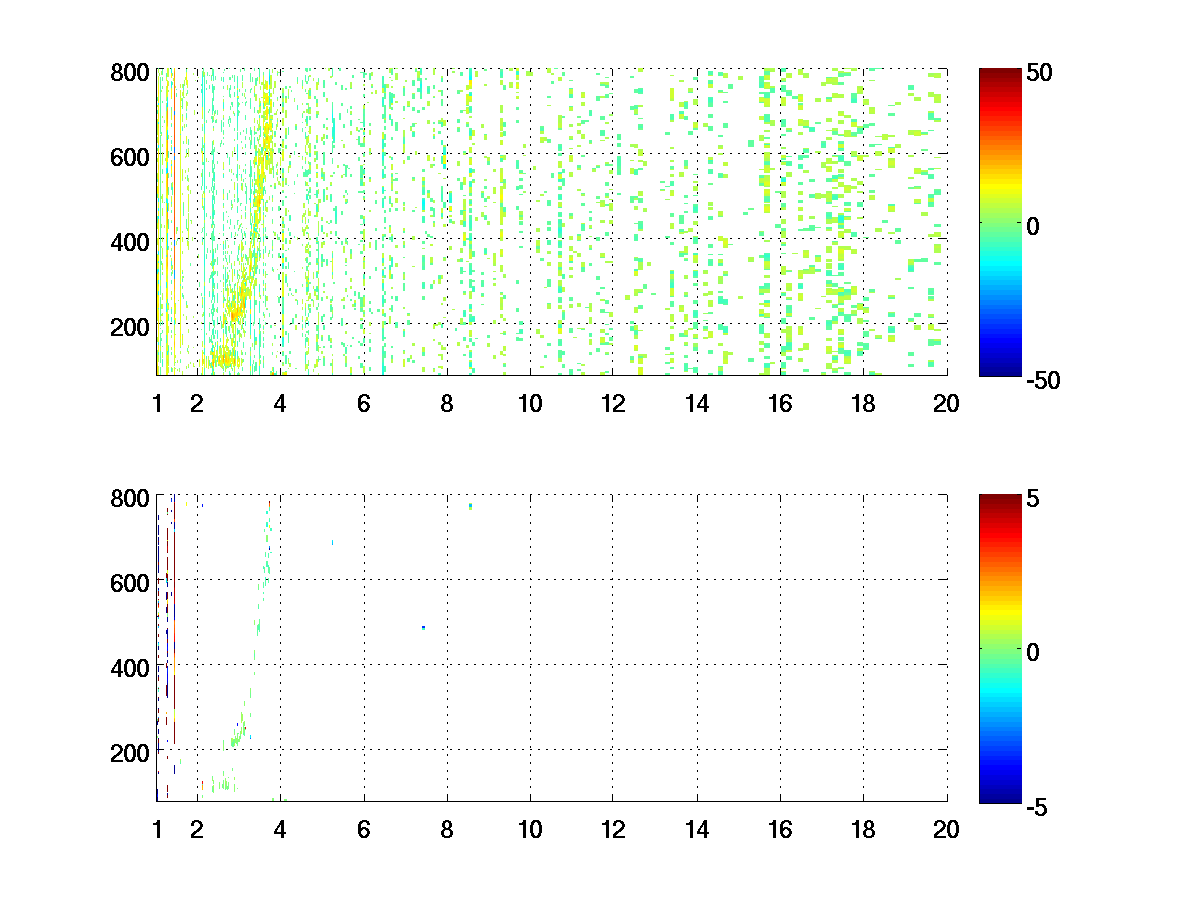Select x-axis tick label 1 on upper plot

tap(157, 404)
